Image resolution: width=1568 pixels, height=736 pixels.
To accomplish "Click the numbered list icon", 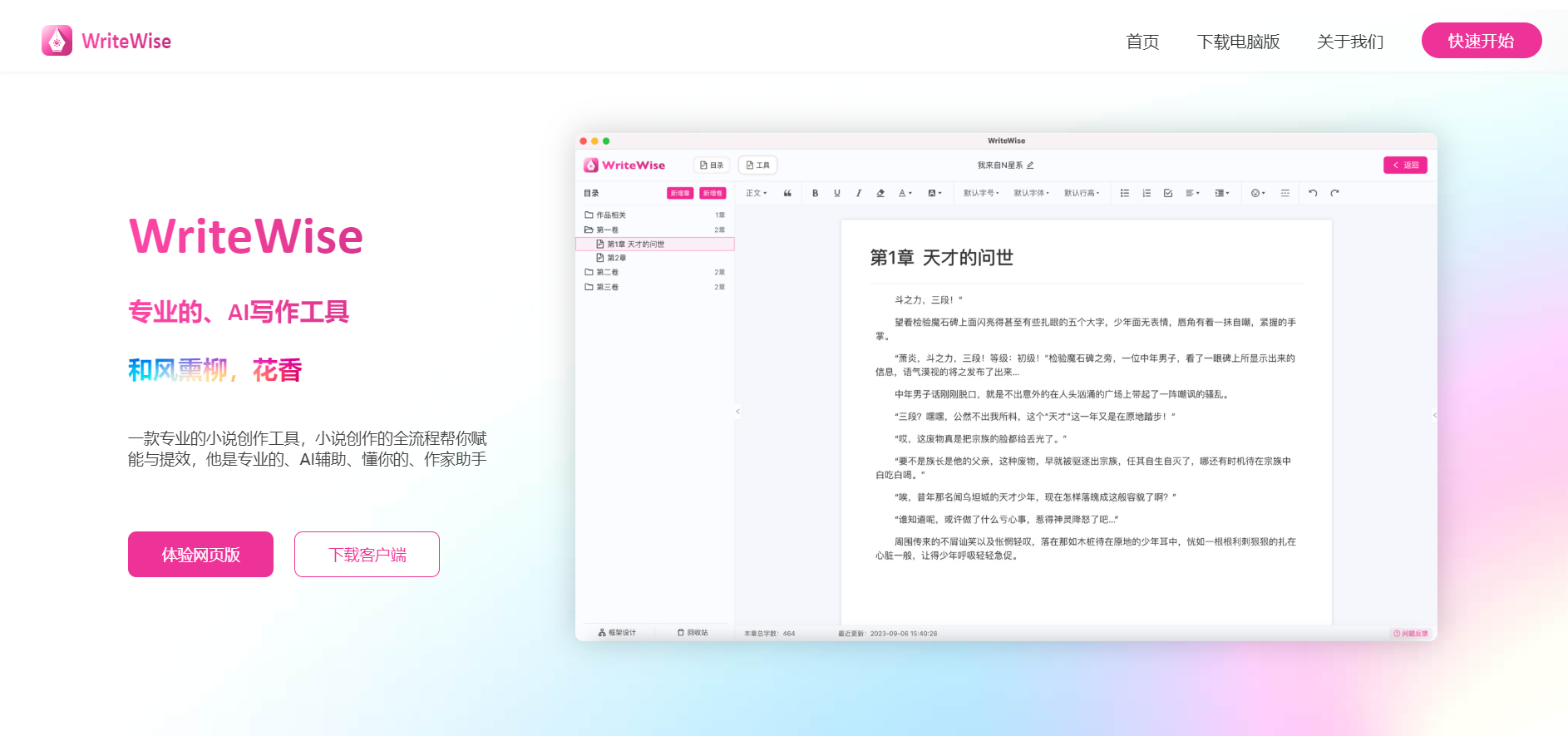I will (x=1146, y=193).
